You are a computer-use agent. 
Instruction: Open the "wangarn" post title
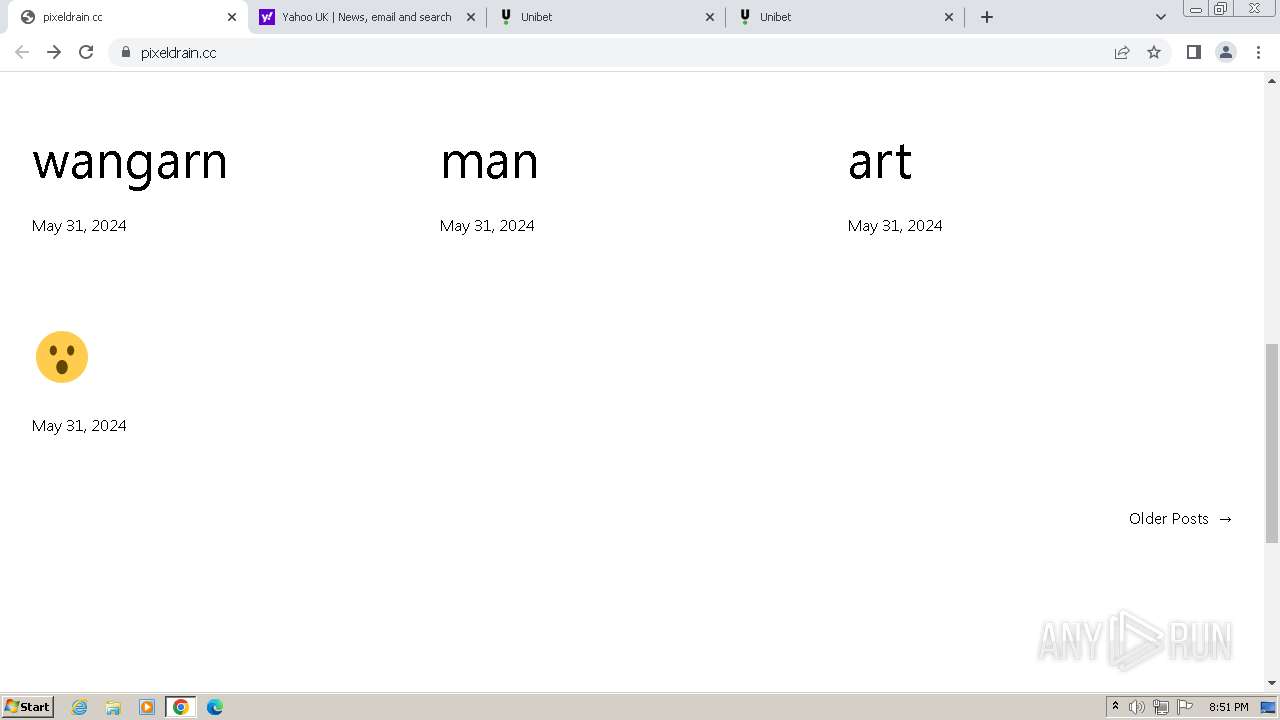coord(130,162)
